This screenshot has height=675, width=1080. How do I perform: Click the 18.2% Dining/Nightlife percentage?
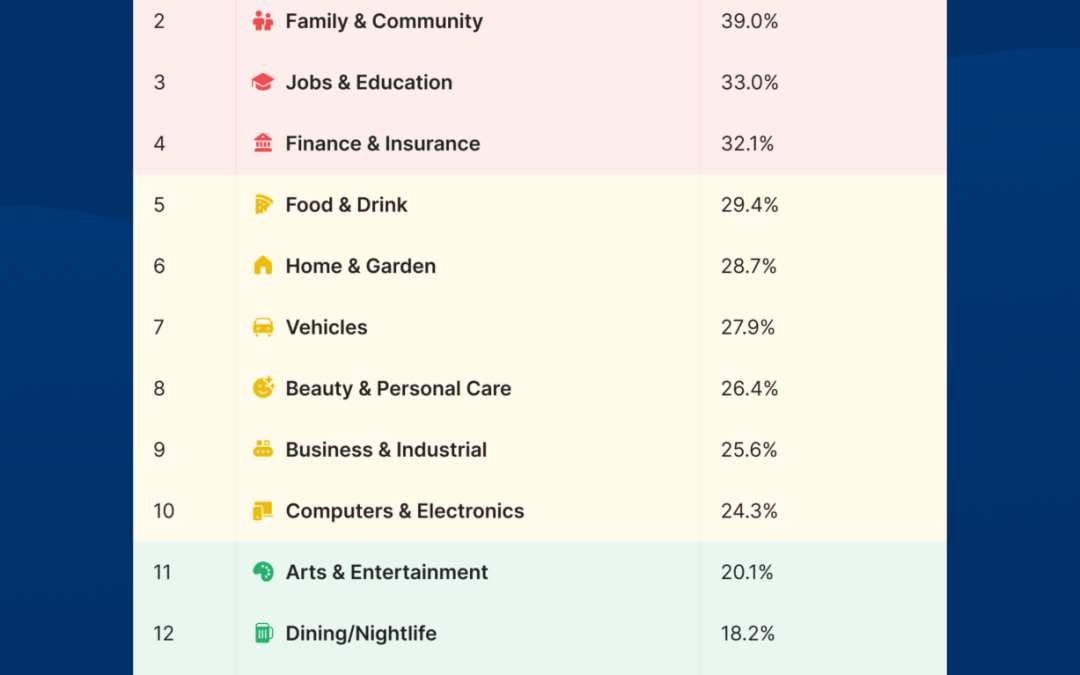point(747,633)
